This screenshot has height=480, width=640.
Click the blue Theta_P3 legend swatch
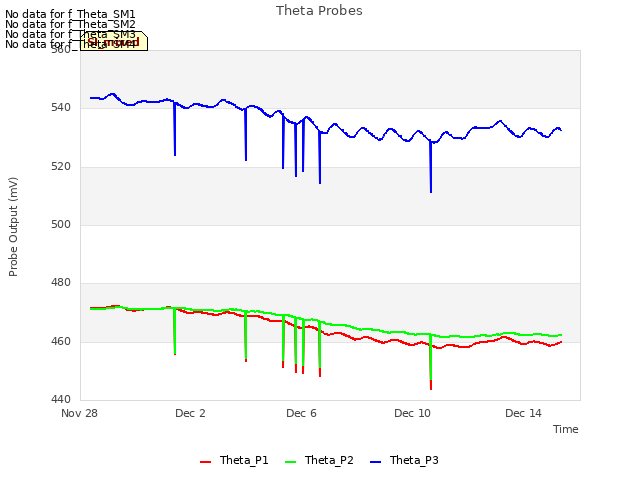(375, 462)
